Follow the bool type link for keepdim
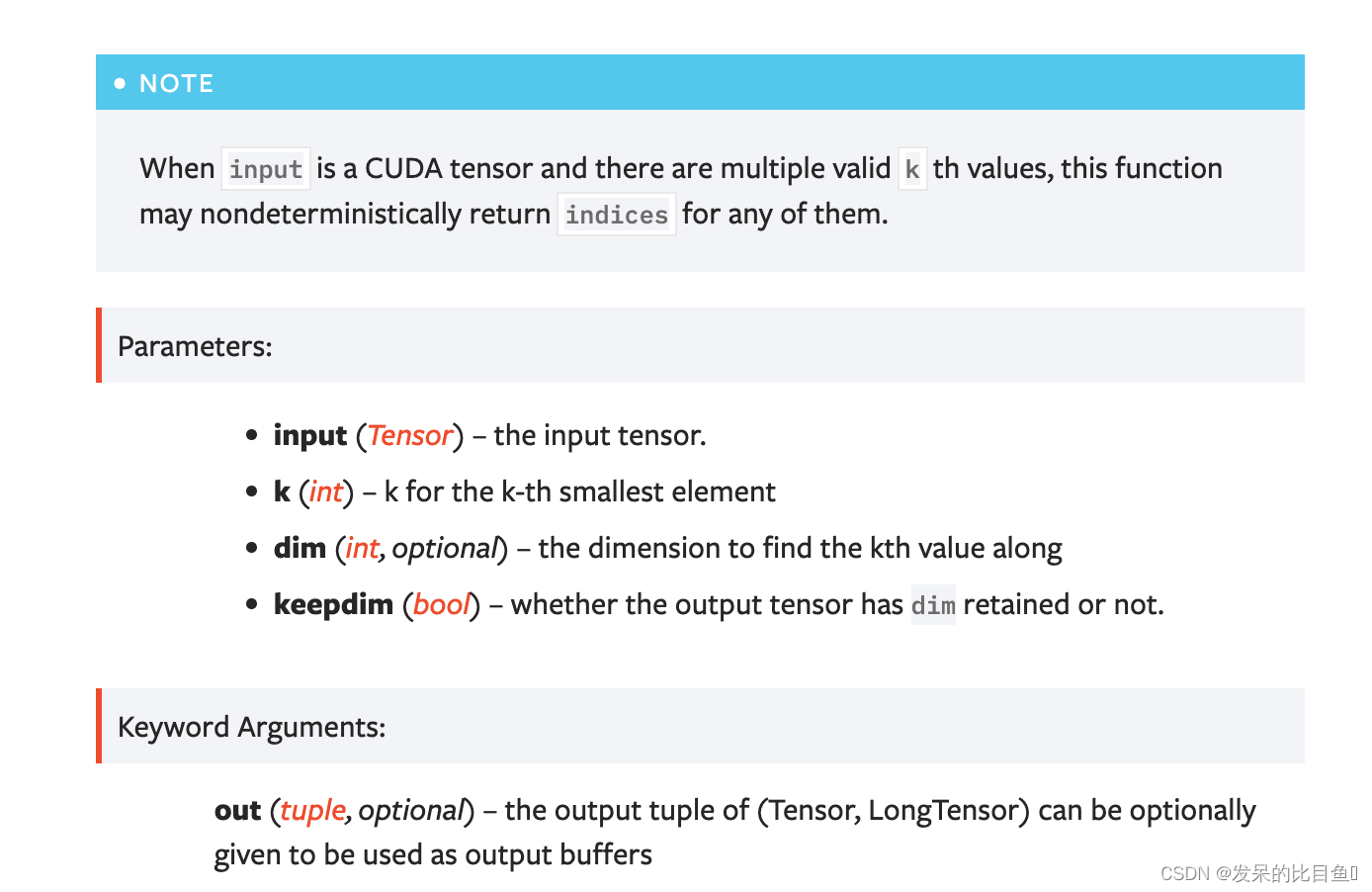This screenshot has height=892, width=1372. pyautogui.click(x=441, y=605)
